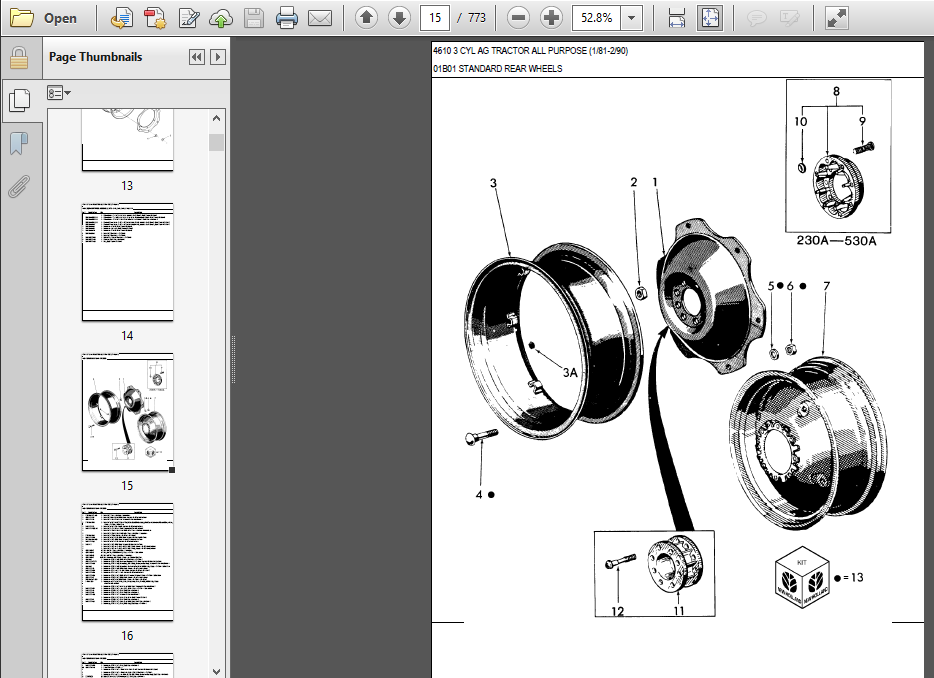Image resolution: width=934 pixels, height=678 pixels.
Task: Click the Create PDF from file icon
Action: pos(122,18)
